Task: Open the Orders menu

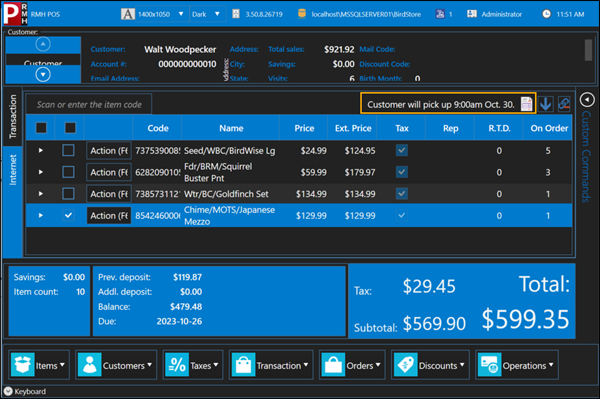Action: point(352,365)
